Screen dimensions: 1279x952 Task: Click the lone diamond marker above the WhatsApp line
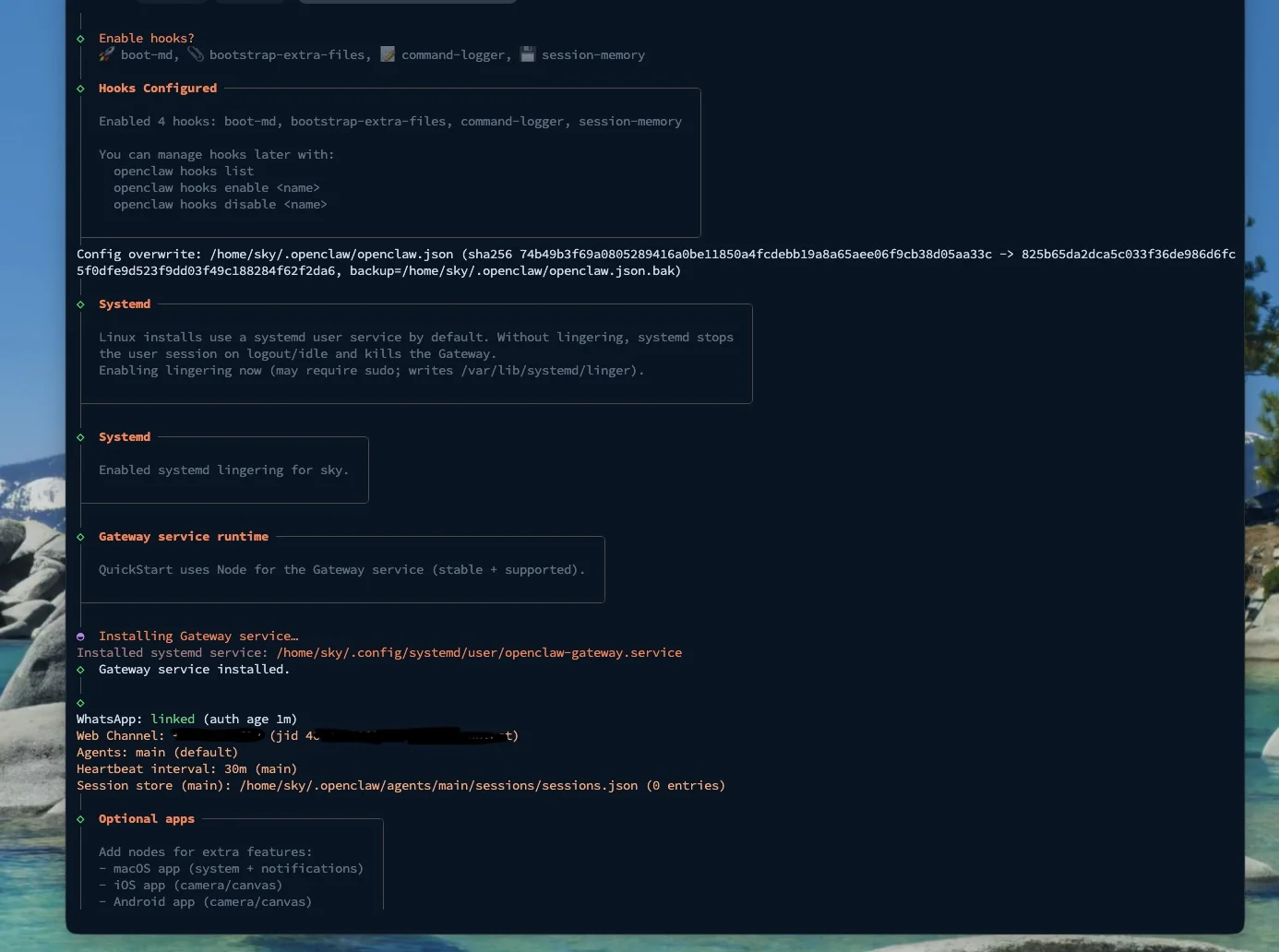click(x=80, y=703)
